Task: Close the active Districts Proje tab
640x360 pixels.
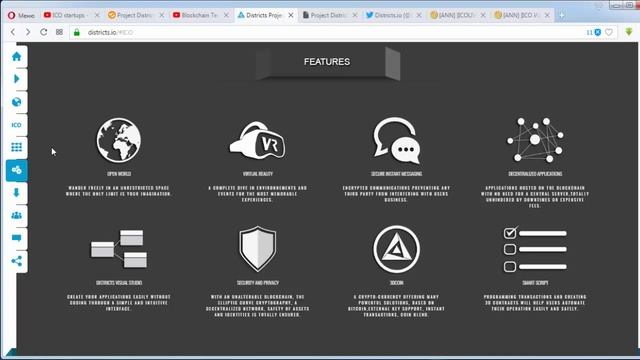Action: point(291,15)
